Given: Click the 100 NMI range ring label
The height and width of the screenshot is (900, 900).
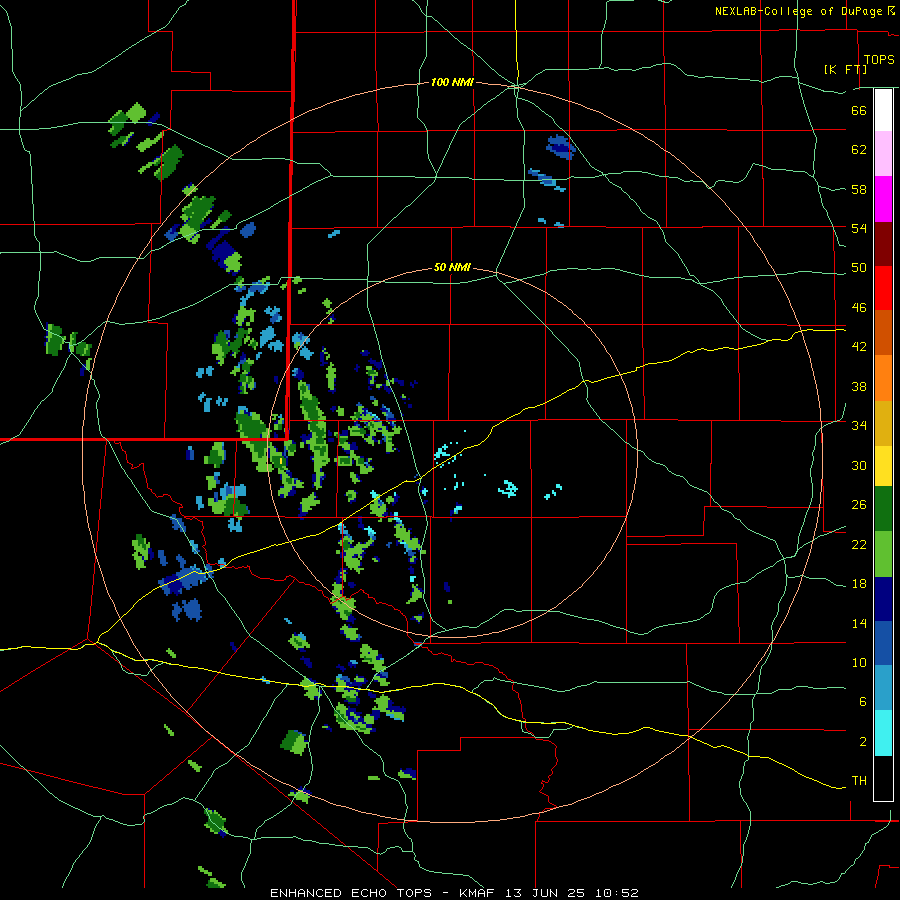Looking at the screenshot, I should coord(452,83).
